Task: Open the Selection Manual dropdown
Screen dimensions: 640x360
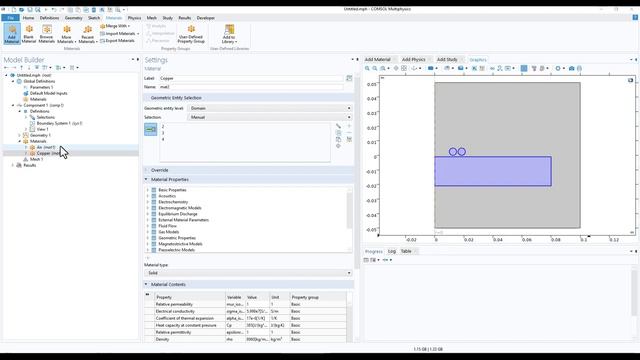Action: (x=270, y=117)
